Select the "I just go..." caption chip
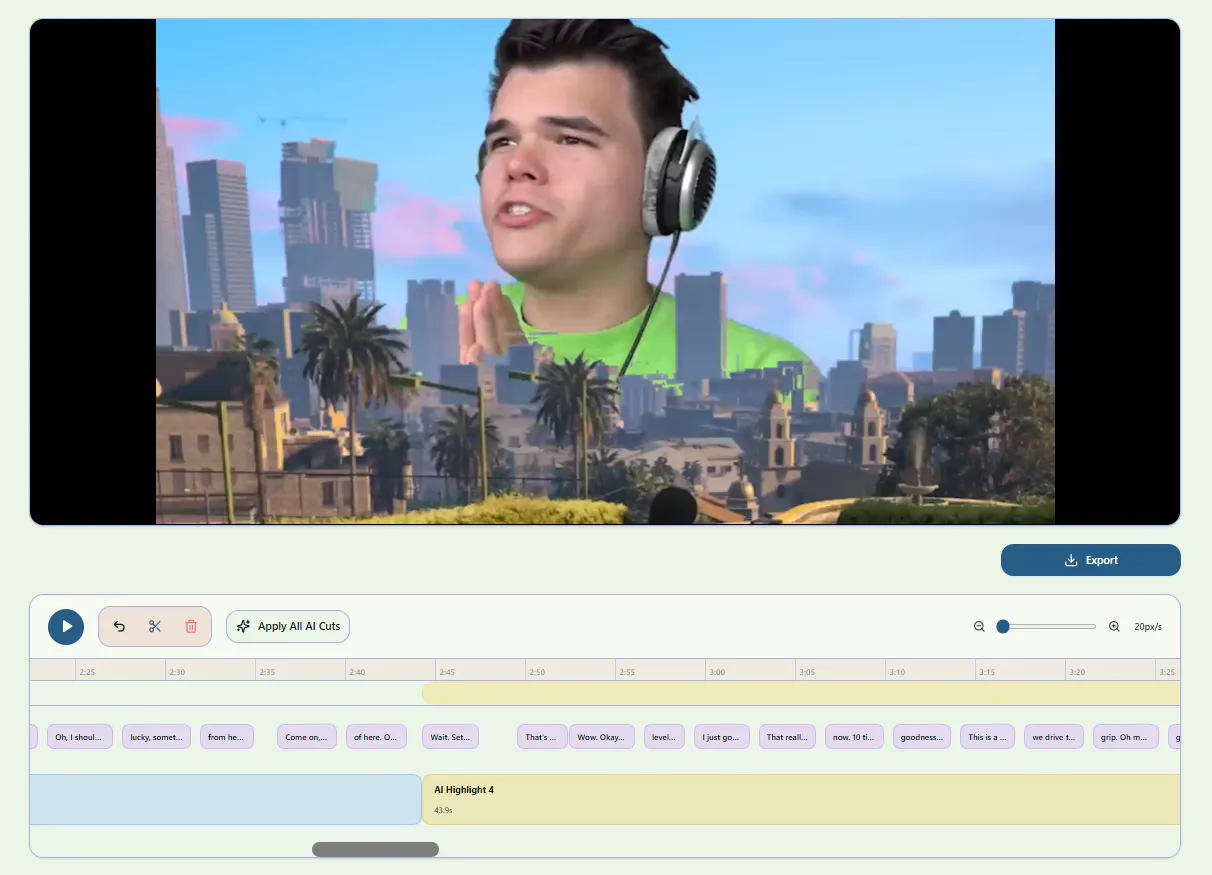Screen dimensions: 1212x875 click(x=722, y=737)
